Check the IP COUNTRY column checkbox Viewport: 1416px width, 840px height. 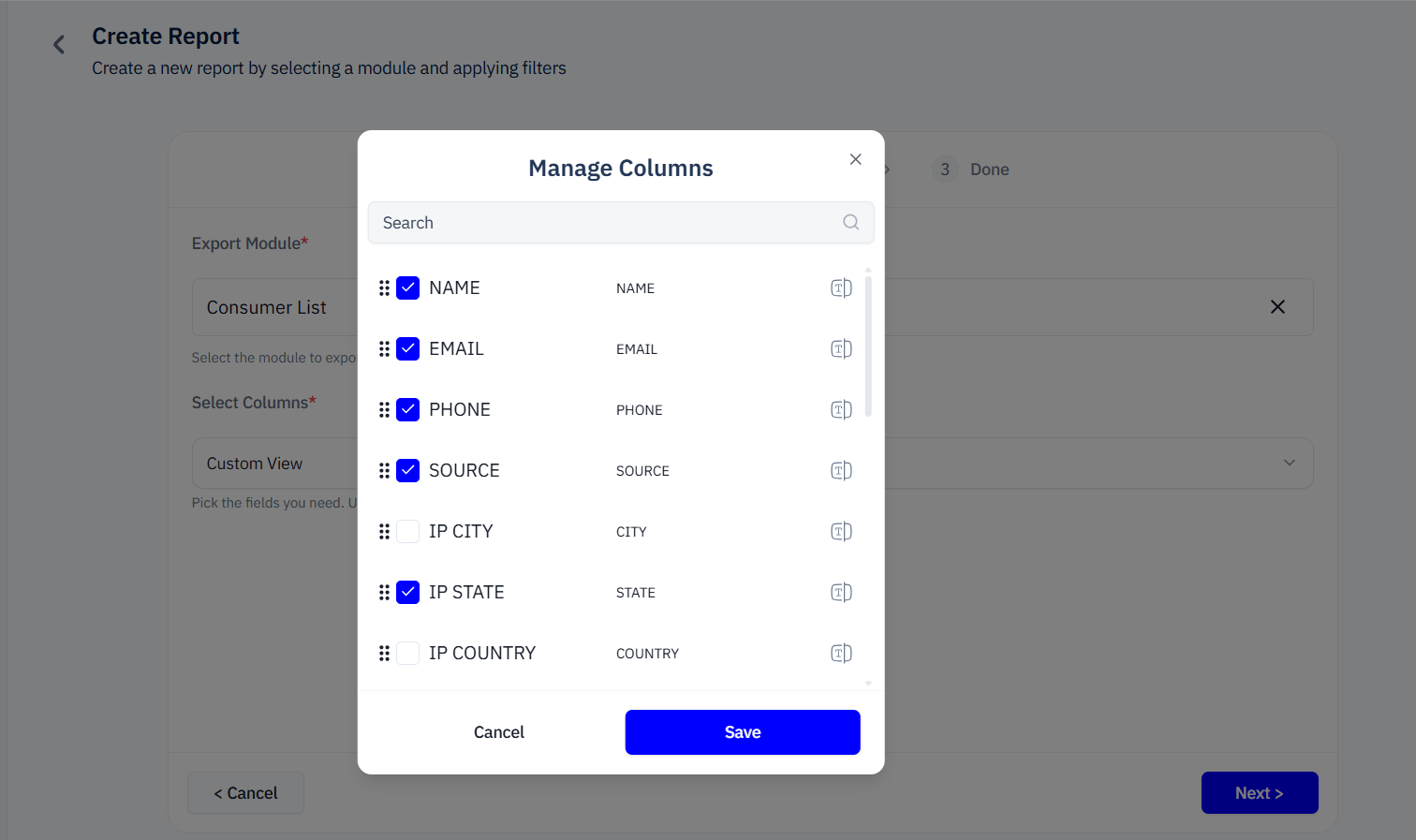[x=408, y=654]
